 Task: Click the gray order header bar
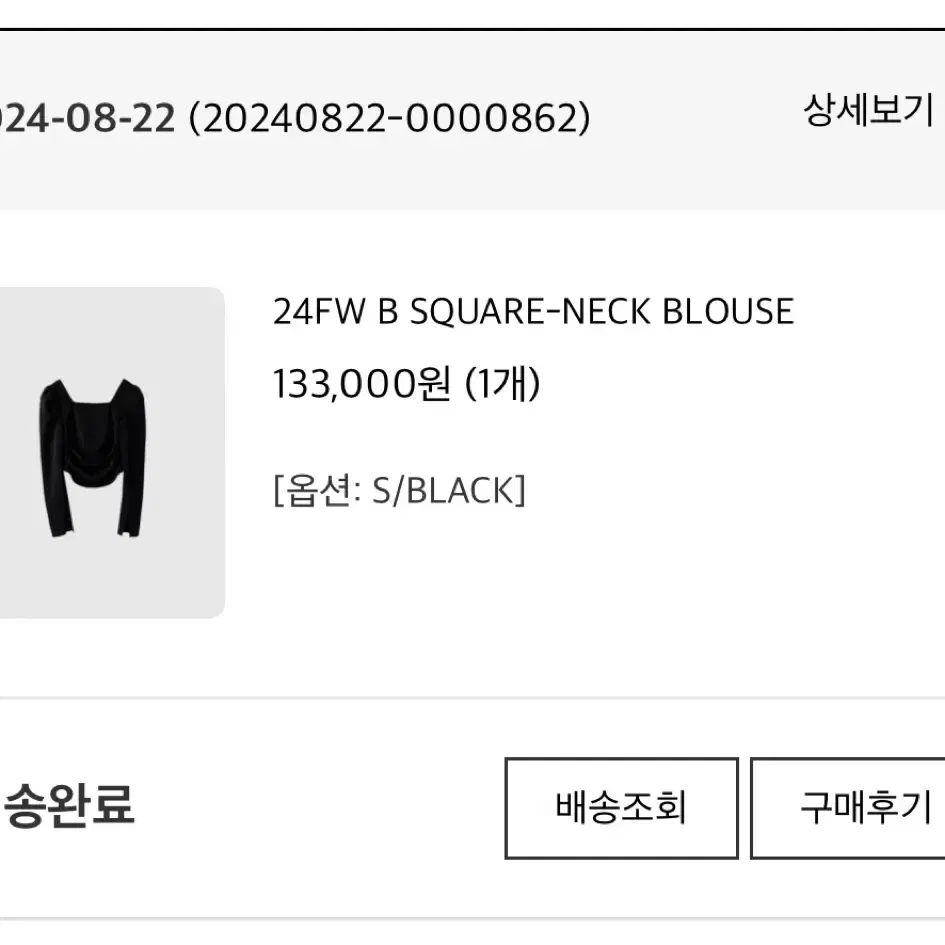(472, 121)
